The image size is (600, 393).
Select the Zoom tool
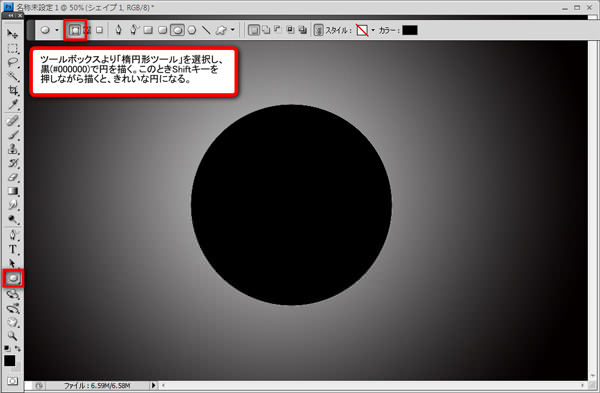[x=13, y=336]
